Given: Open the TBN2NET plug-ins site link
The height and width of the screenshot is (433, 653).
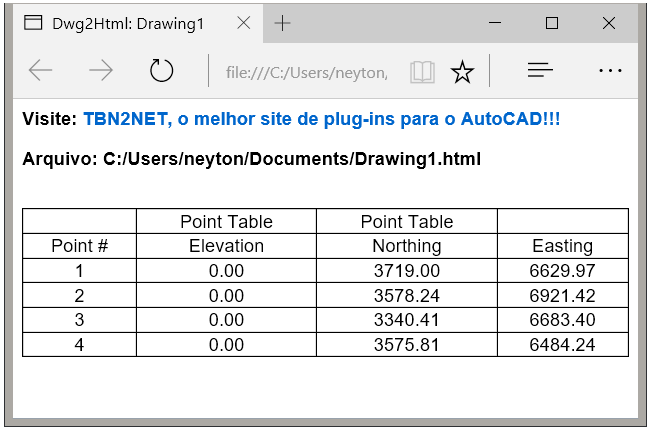Looking at the screenshot, I should tap(322, 119).
